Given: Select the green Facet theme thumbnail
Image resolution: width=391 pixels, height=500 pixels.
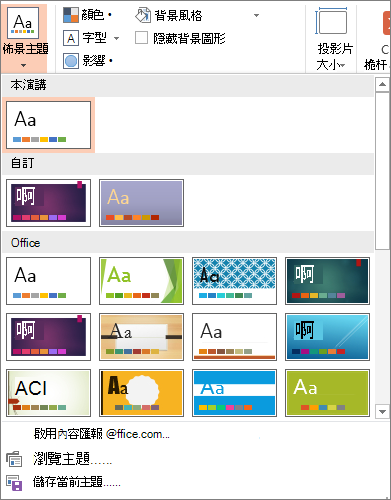Looking at the screenshot, I should 141,281.
